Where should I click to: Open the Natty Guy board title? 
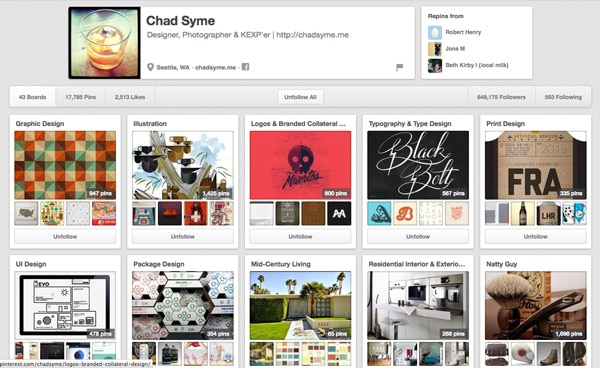(502, 264)
